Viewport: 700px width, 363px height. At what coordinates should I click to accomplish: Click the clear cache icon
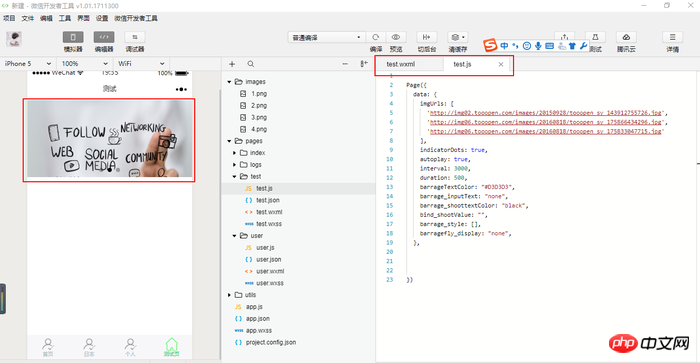pyautogui.click(x=458, y=37)
